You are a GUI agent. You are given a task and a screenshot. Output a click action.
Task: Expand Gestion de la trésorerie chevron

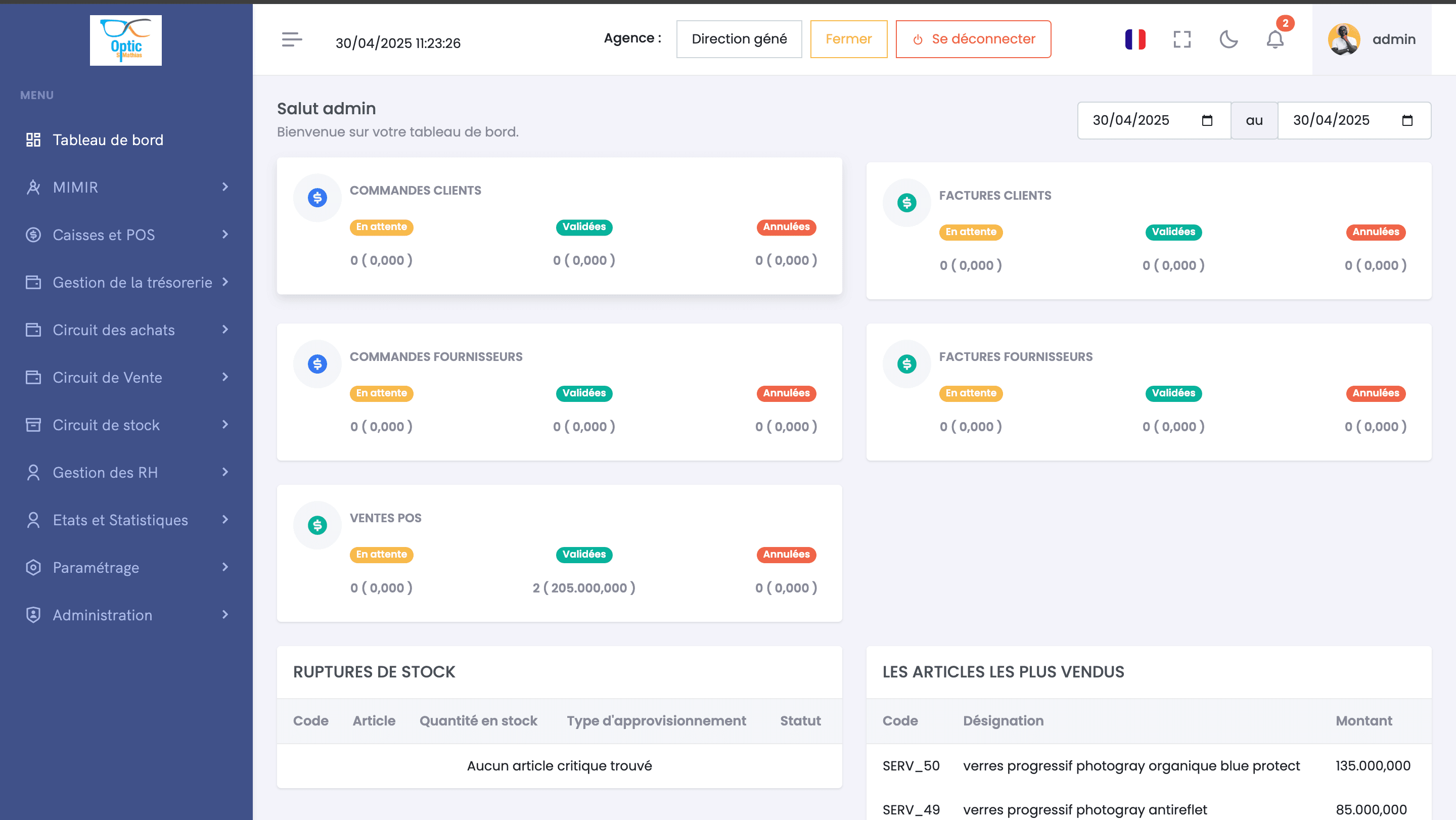click(225, 282)
